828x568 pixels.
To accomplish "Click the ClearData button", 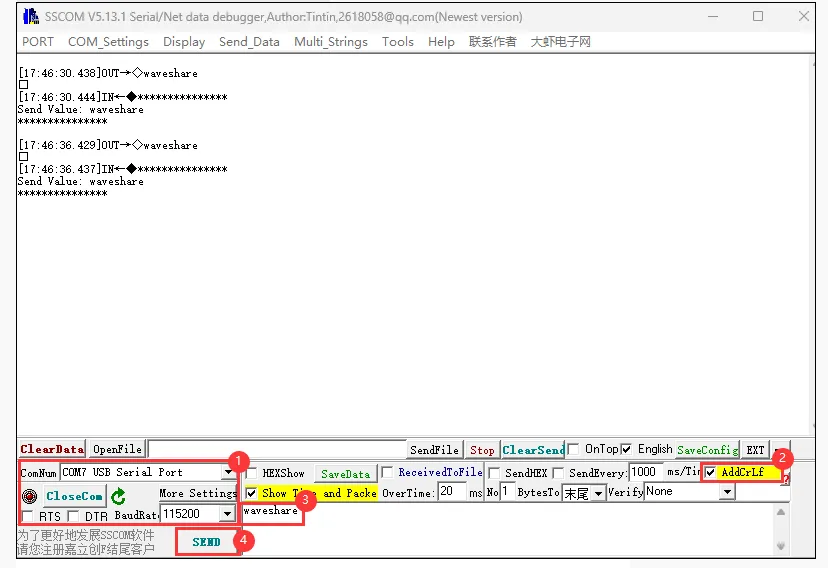I will (51, 450).
